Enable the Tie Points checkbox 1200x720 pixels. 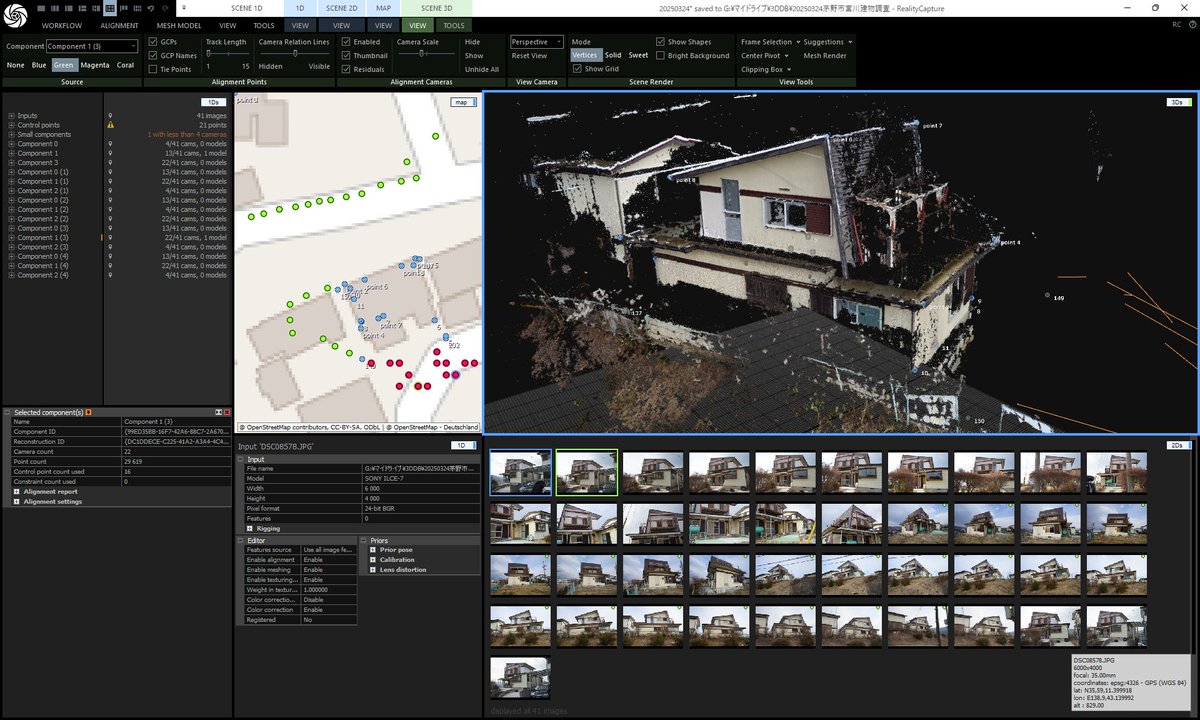click(153, 70)
